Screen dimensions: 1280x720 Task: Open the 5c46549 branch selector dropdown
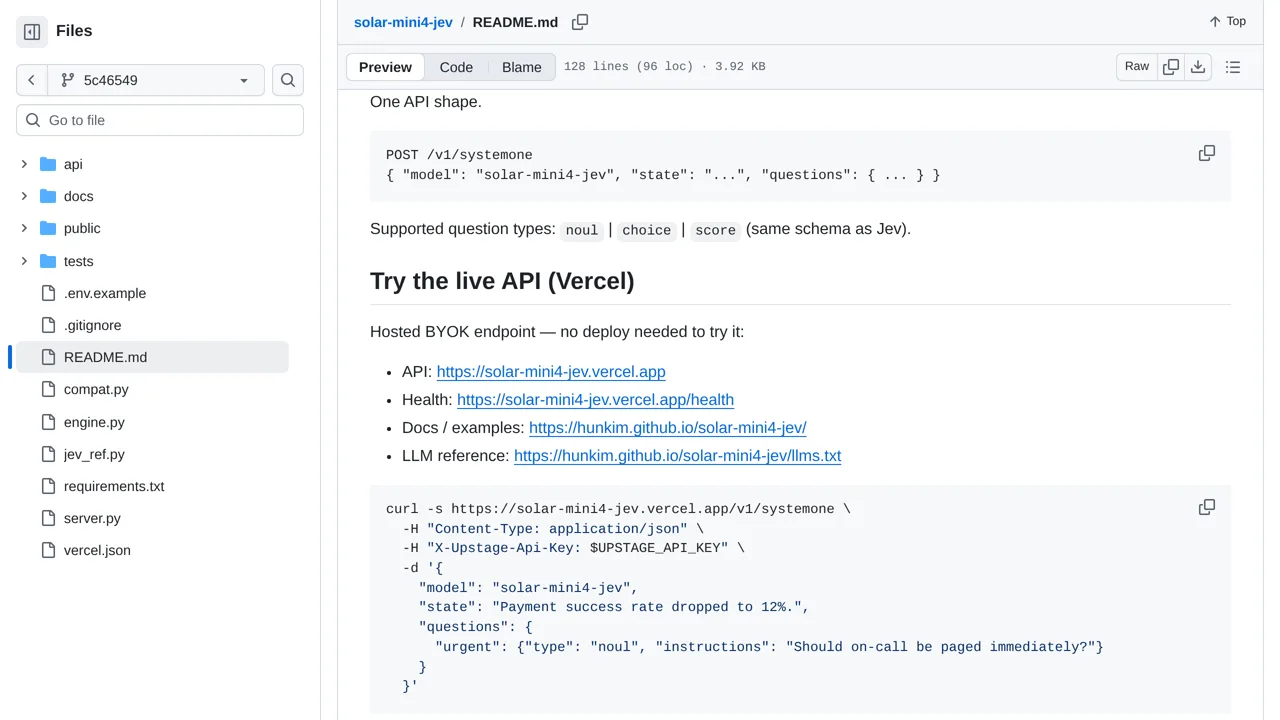click(x=155, y=80)
